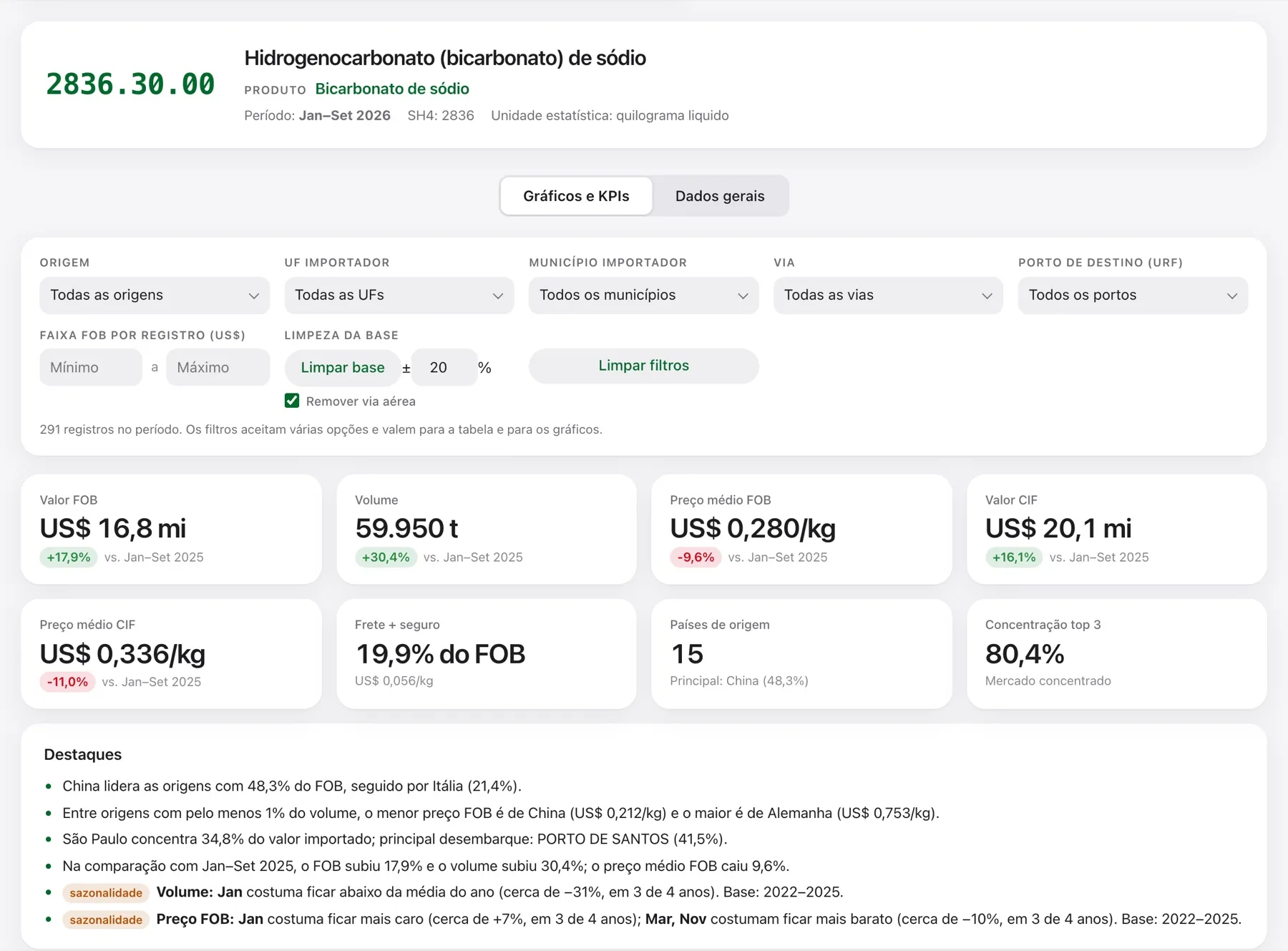Click the Concentração top 3 value 80,4%
The width and height of the screenshot is (1288, 951).
[x=1025, y=654]
